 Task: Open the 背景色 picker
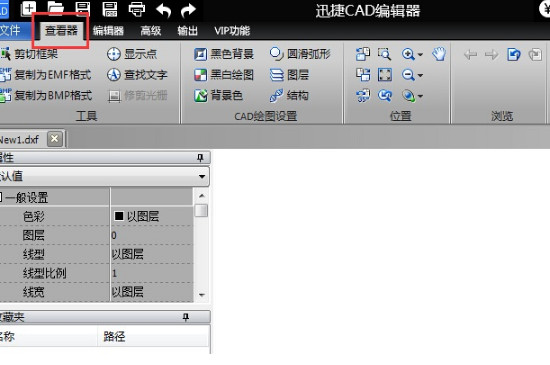click(218, 95)
